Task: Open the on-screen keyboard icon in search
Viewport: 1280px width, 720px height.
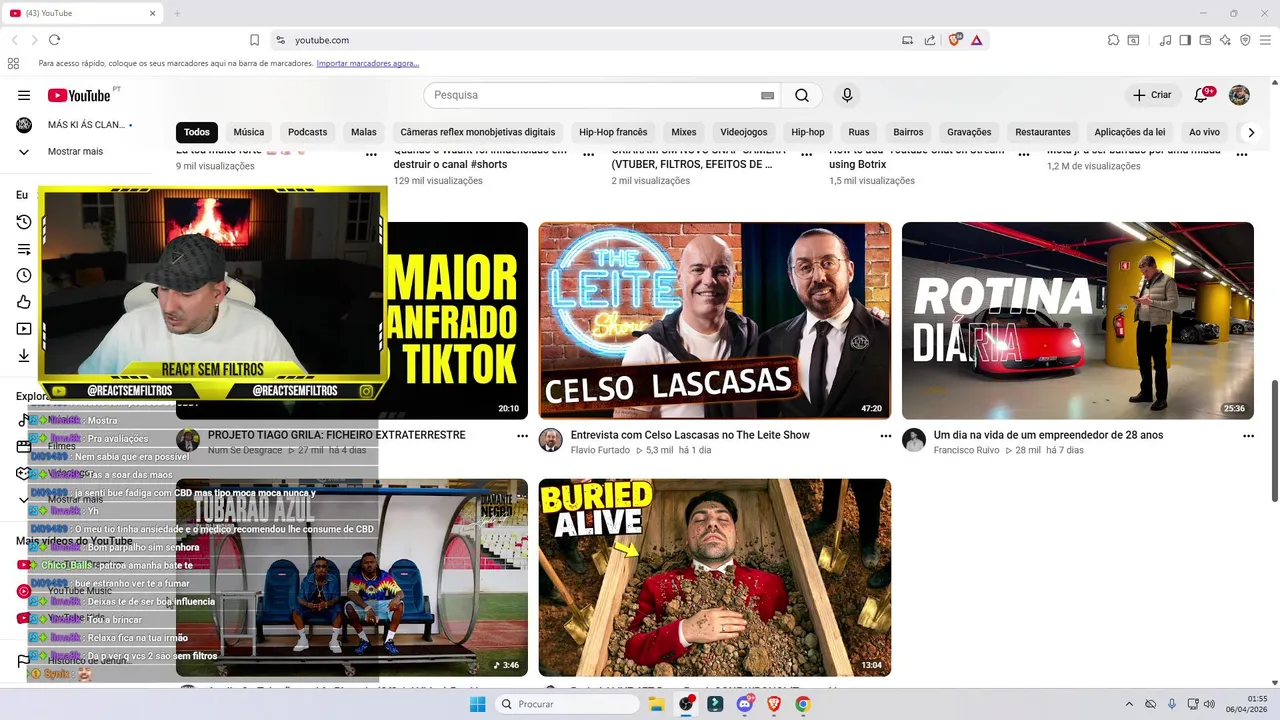Action: point(767,95)
